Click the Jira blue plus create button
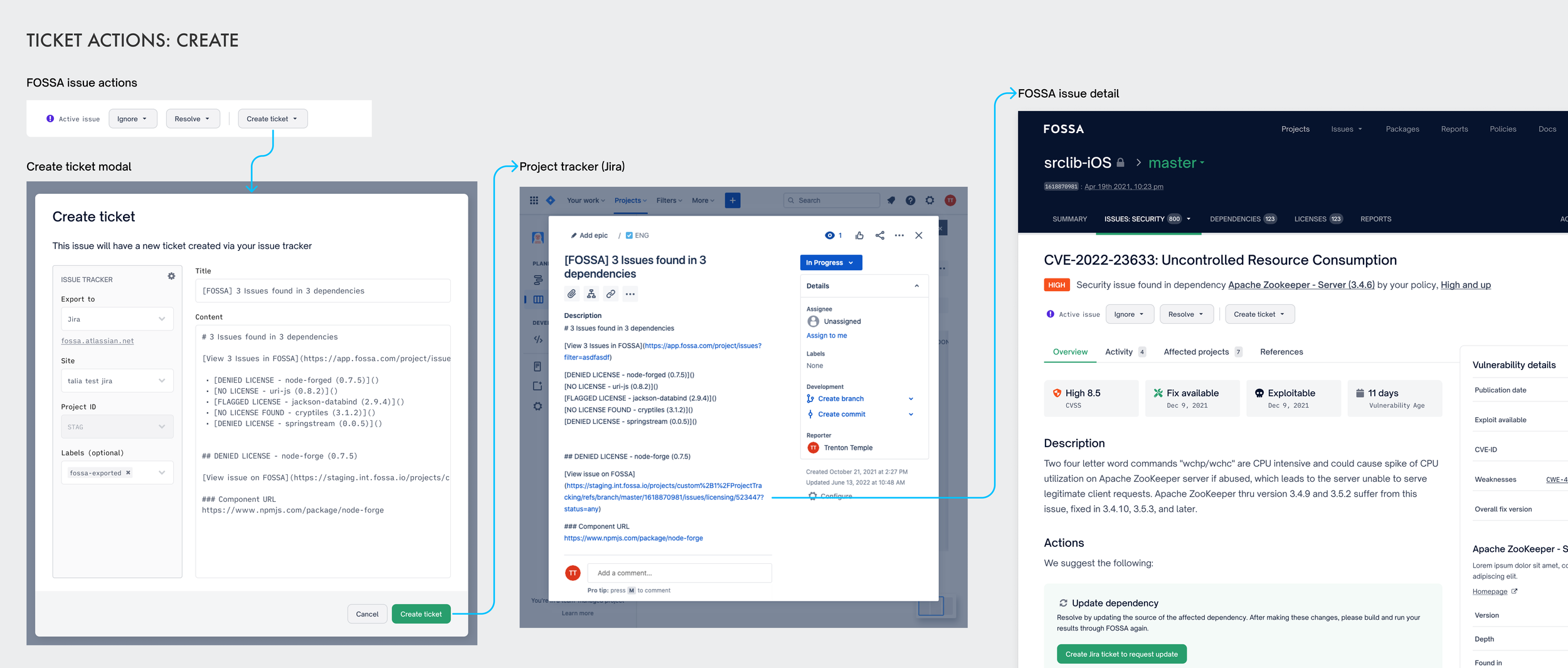1568x668 pixels. (x=732, y=200)
